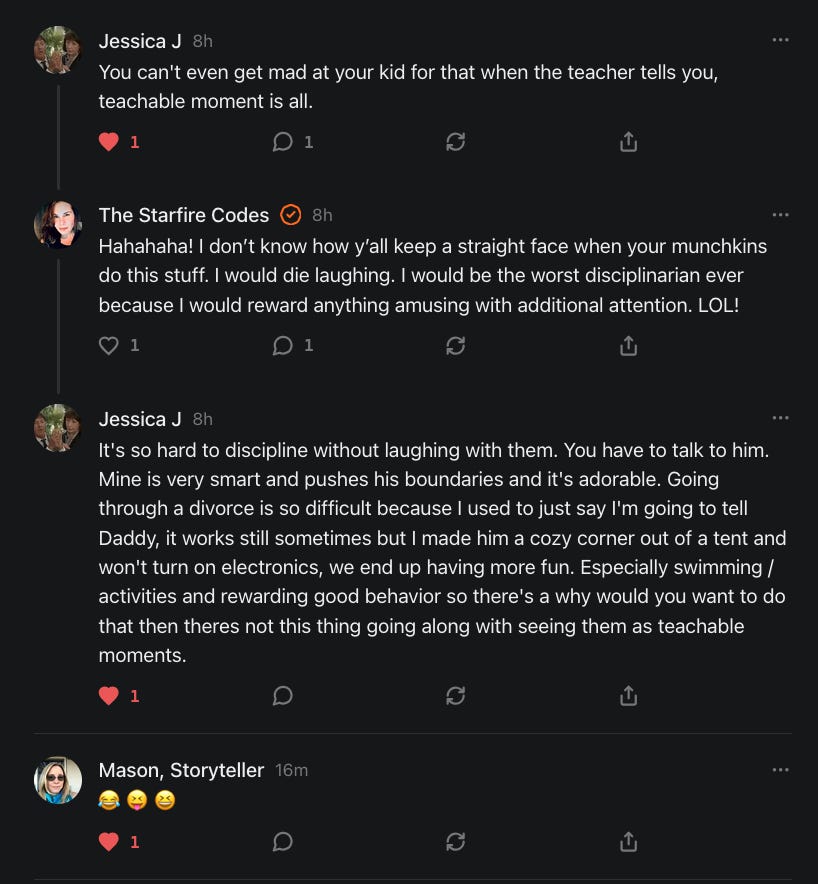Open The Starfire Codes profile name link

(x=184, y=215)
